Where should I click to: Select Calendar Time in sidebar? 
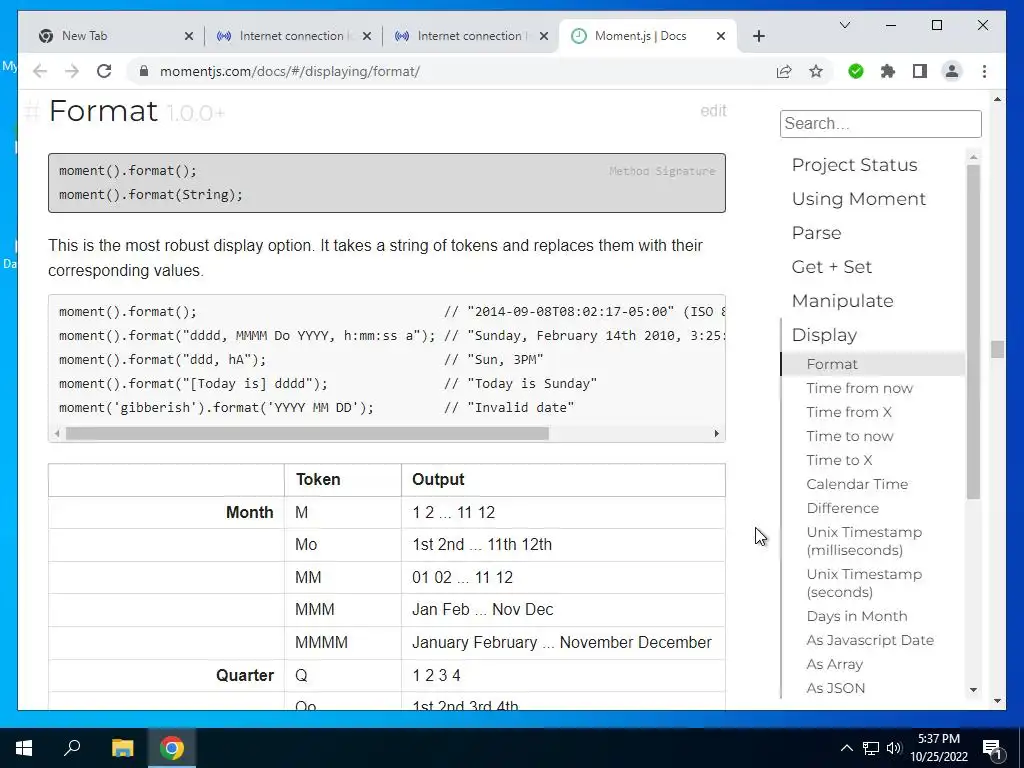pos(857,484)
